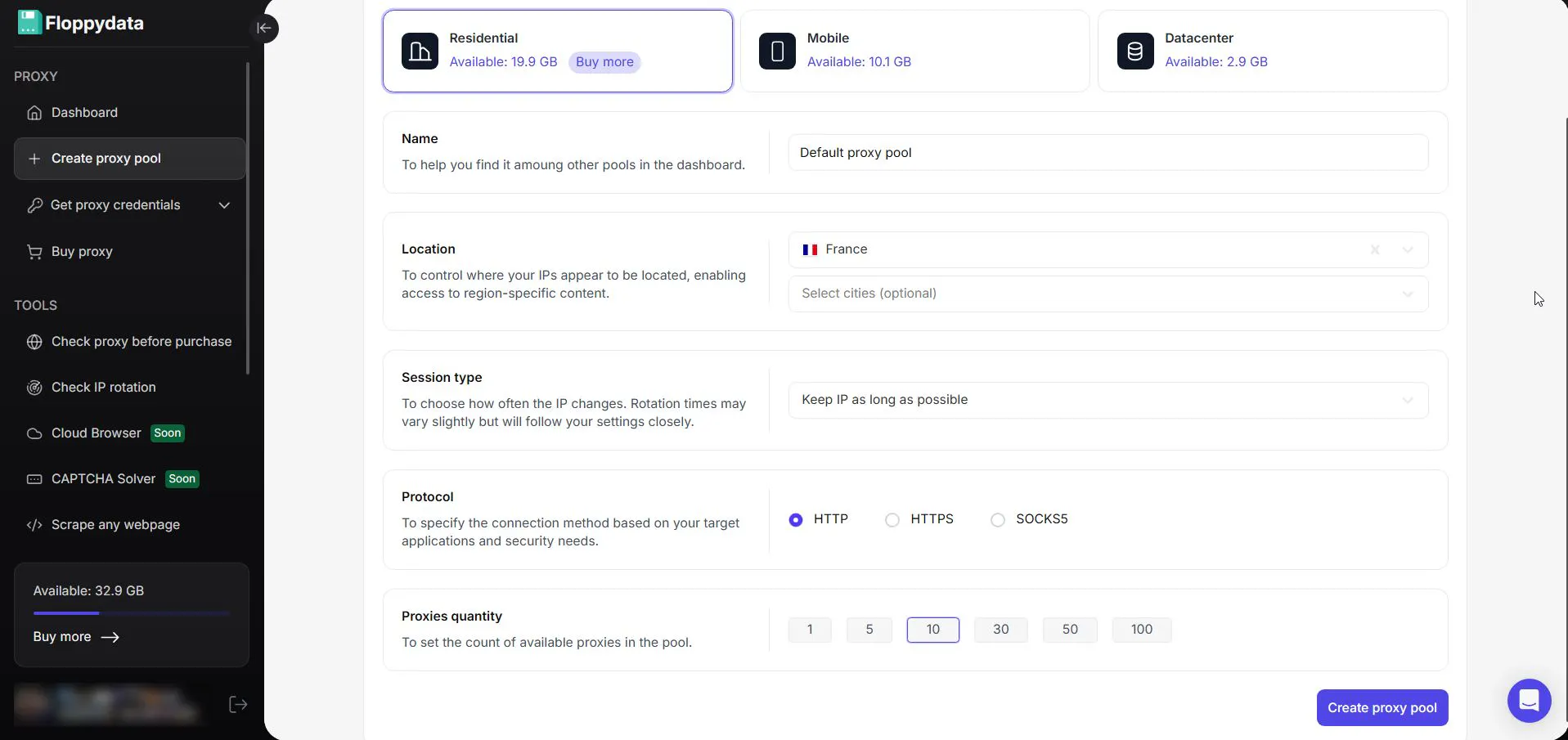Collapse the sidebar with the arrow button
The image size is (1568, 740).
[263, 28]
